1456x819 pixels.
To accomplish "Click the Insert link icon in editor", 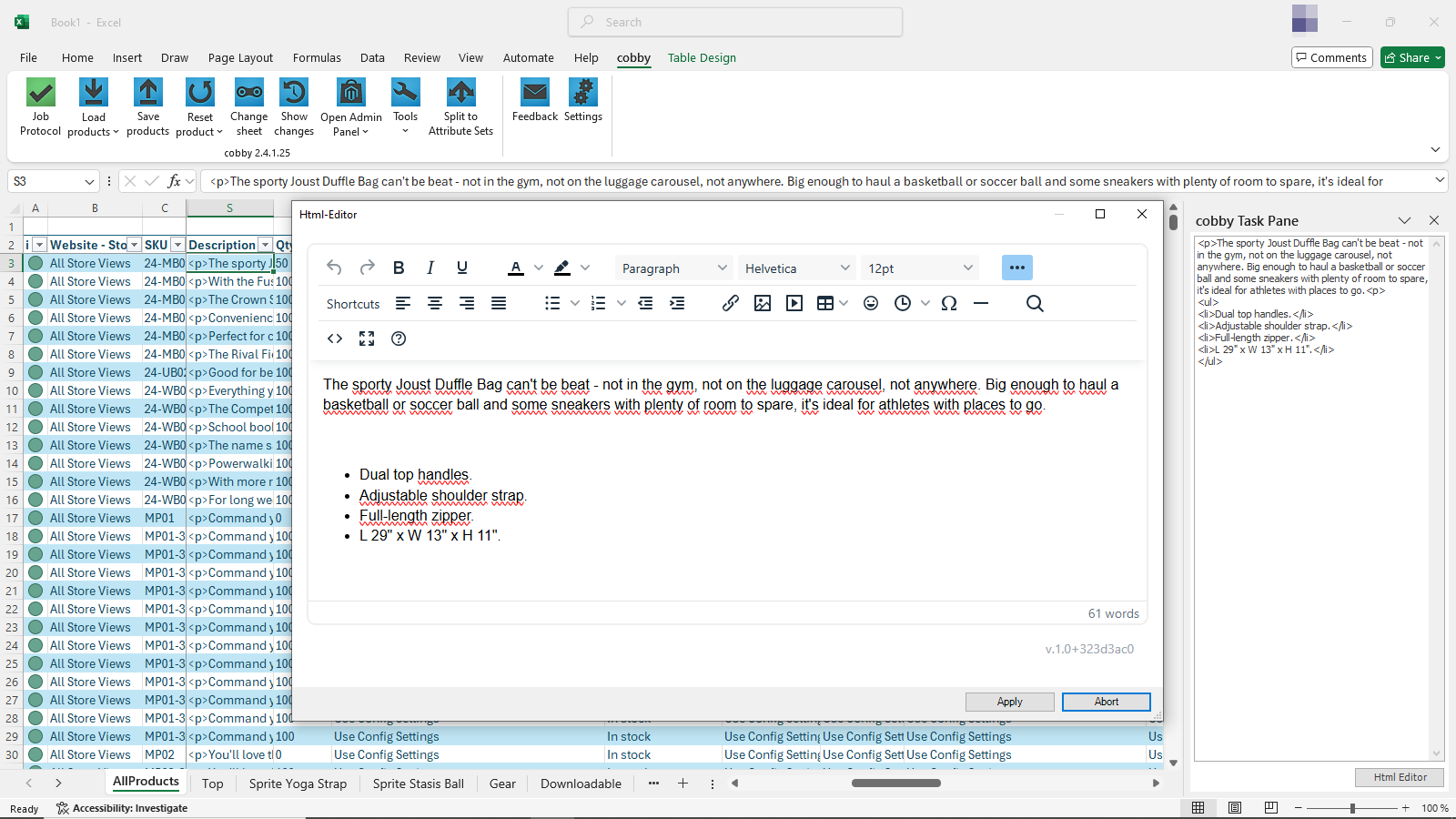I will click(x=730, y=304).
